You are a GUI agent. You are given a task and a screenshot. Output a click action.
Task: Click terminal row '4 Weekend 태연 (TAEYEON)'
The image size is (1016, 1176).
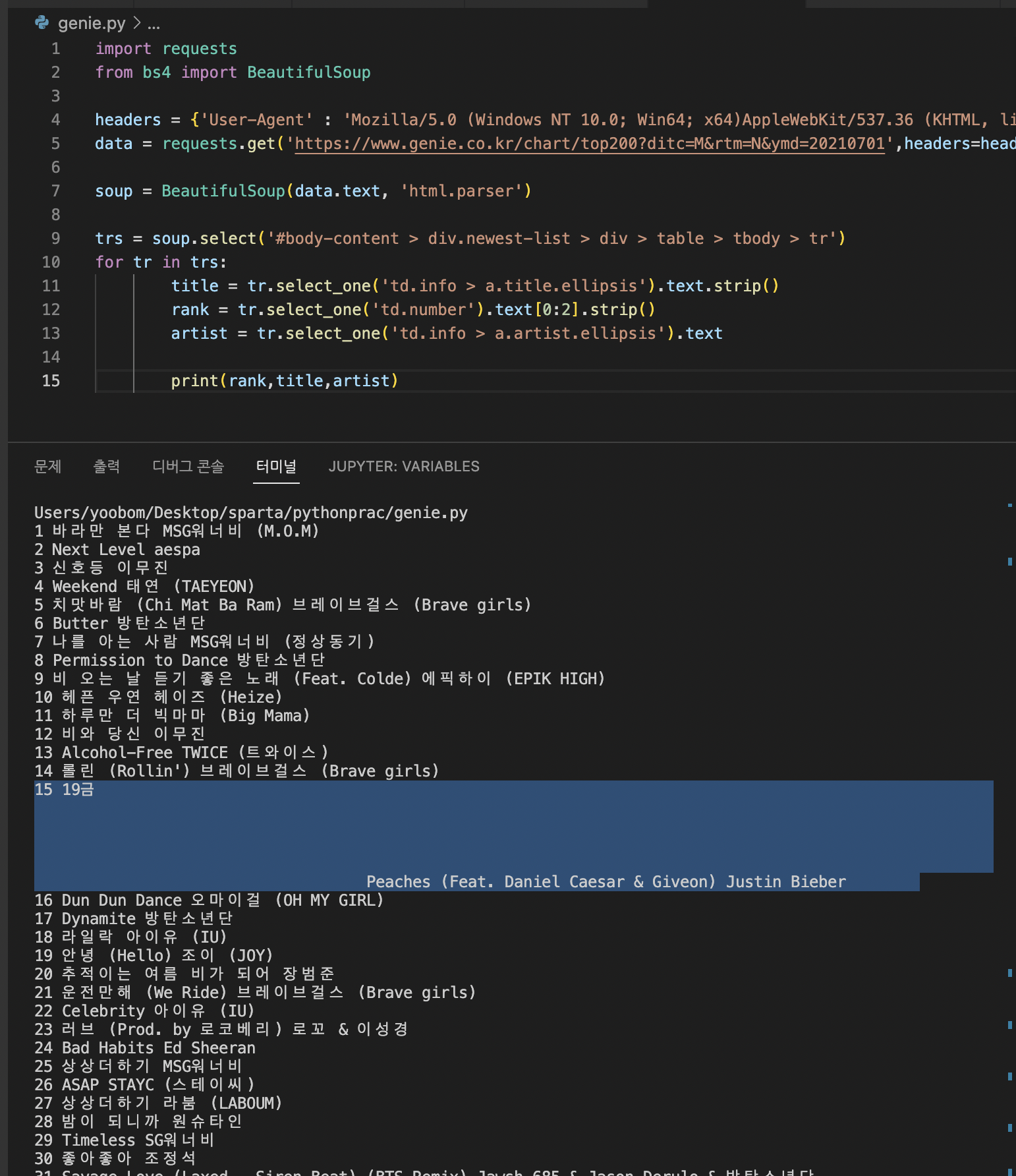coord(144,587)
